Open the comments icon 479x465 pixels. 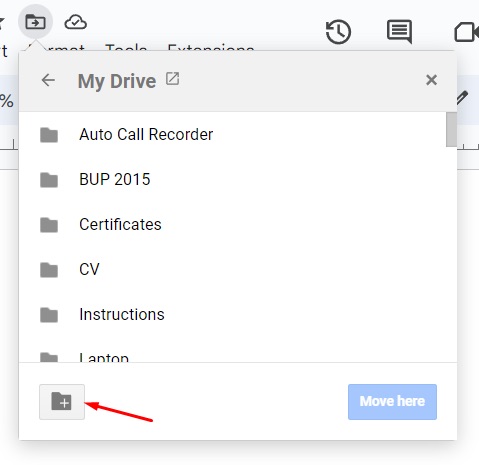click(x=399, y=32)
